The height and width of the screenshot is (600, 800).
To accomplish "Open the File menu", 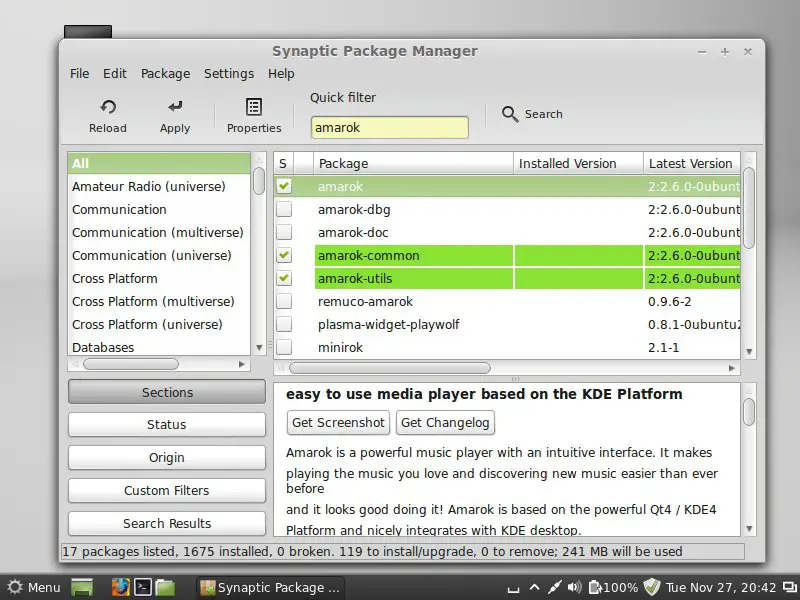I will [x=80, y=73].
